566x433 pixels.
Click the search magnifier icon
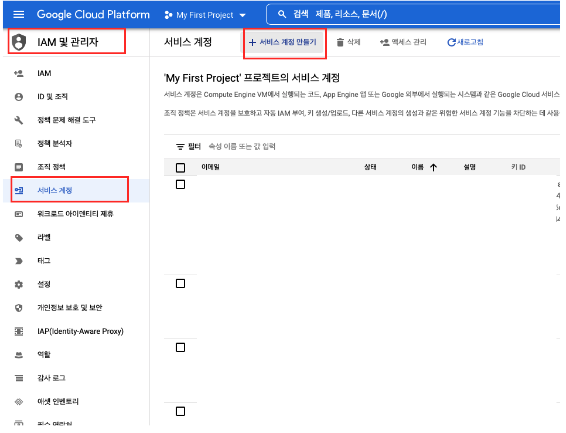(x=282, y=14)
